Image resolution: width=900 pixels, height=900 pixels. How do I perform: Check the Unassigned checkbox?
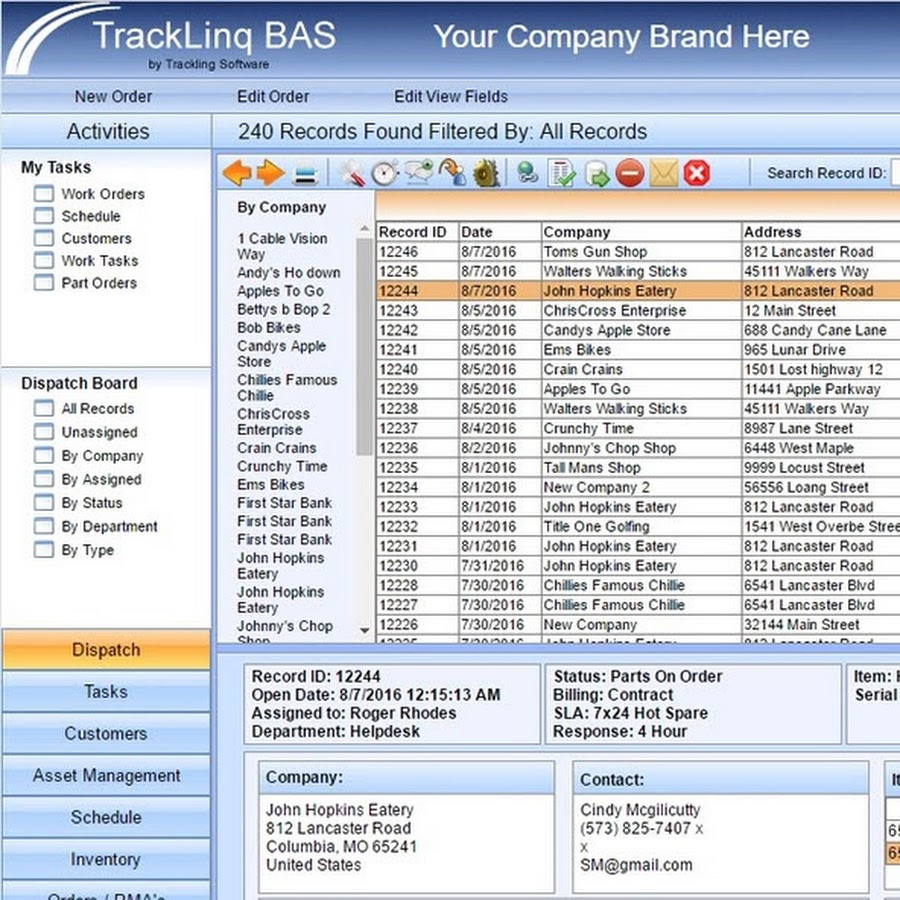pyautogui.click(x=44, y=432)
